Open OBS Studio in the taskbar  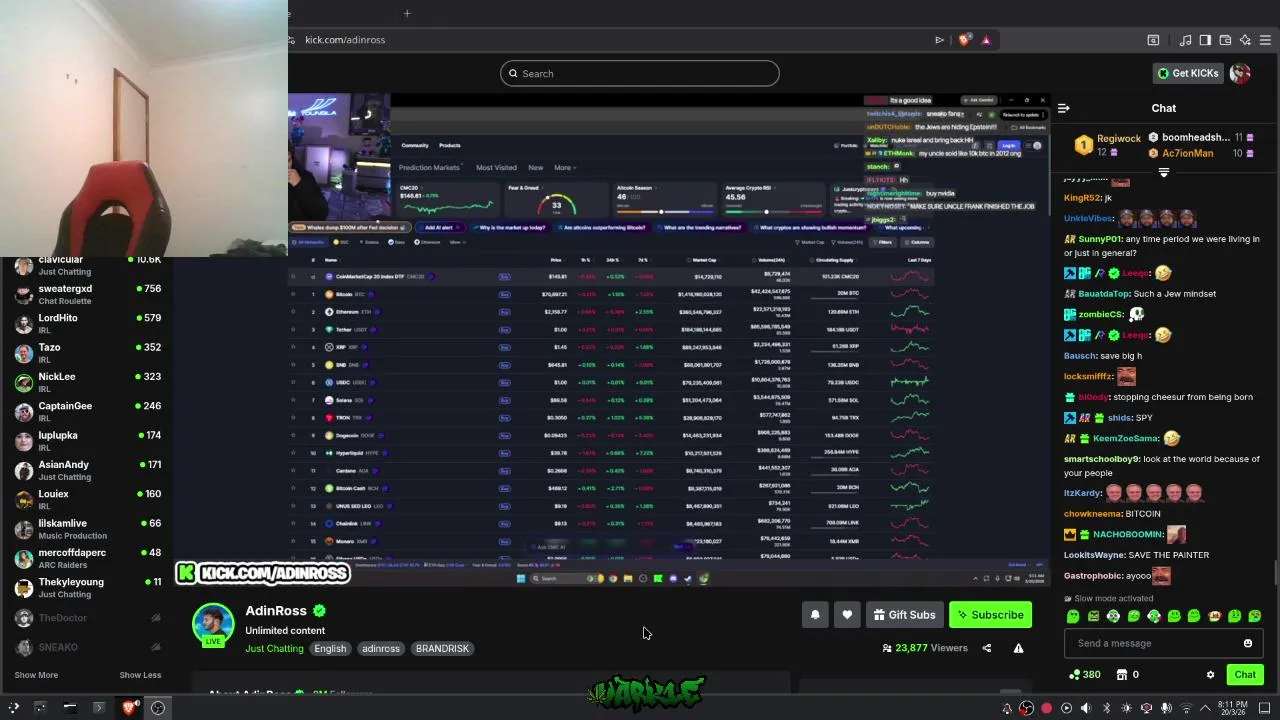pos(158,708)
